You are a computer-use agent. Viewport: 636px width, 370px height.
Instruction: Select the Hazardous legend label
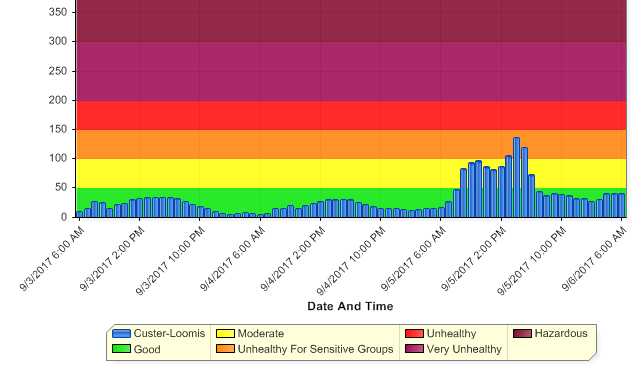[x=561, y=333]
